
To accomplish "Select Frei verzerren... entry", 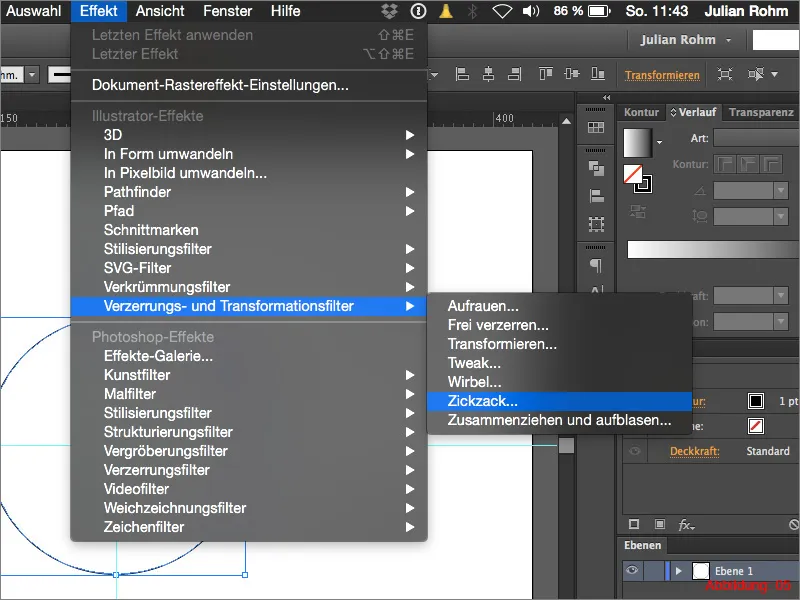I will (x=559, y=325).
